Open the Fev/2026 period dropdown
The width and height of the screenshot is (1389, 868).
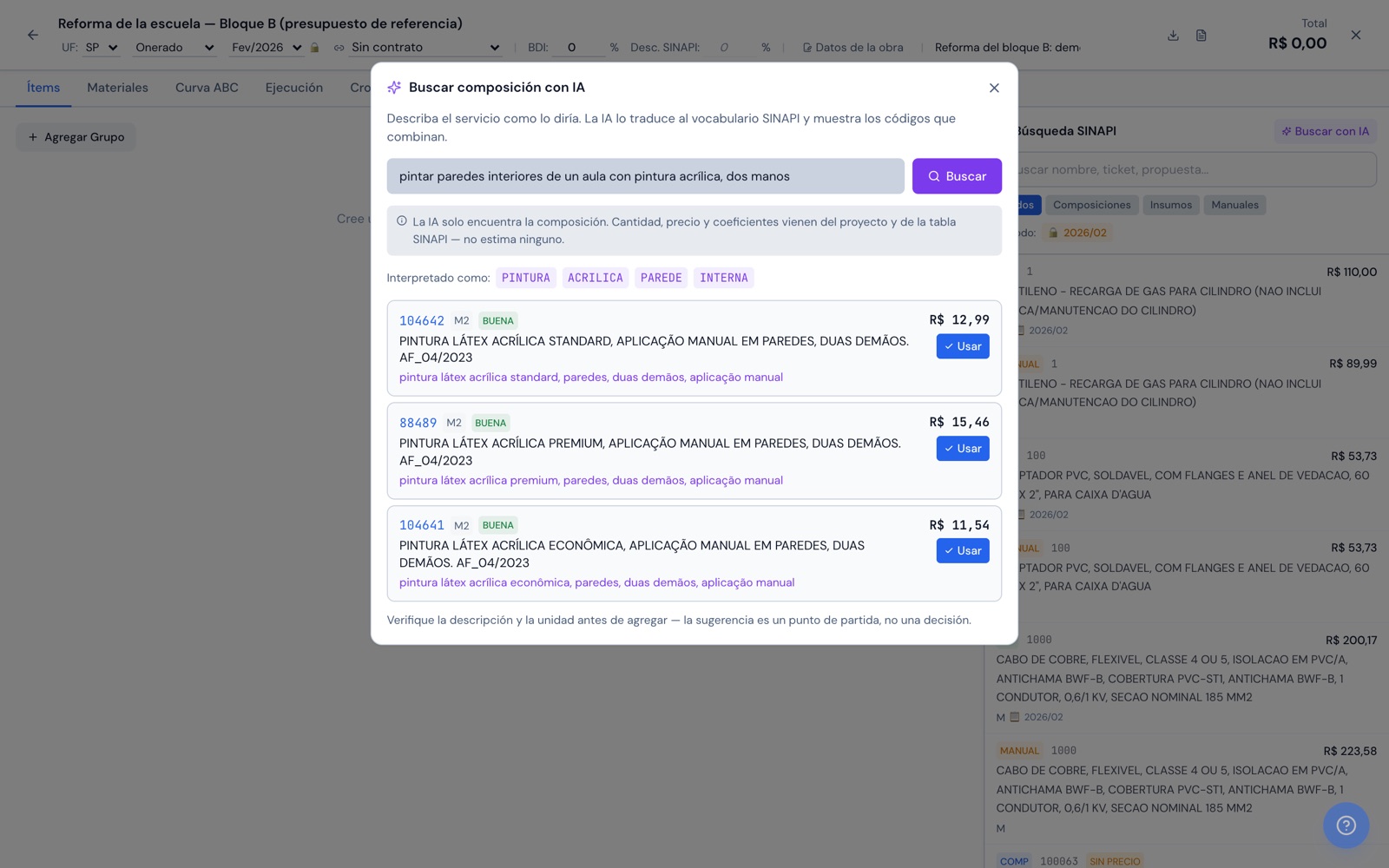tap(267, 48)
